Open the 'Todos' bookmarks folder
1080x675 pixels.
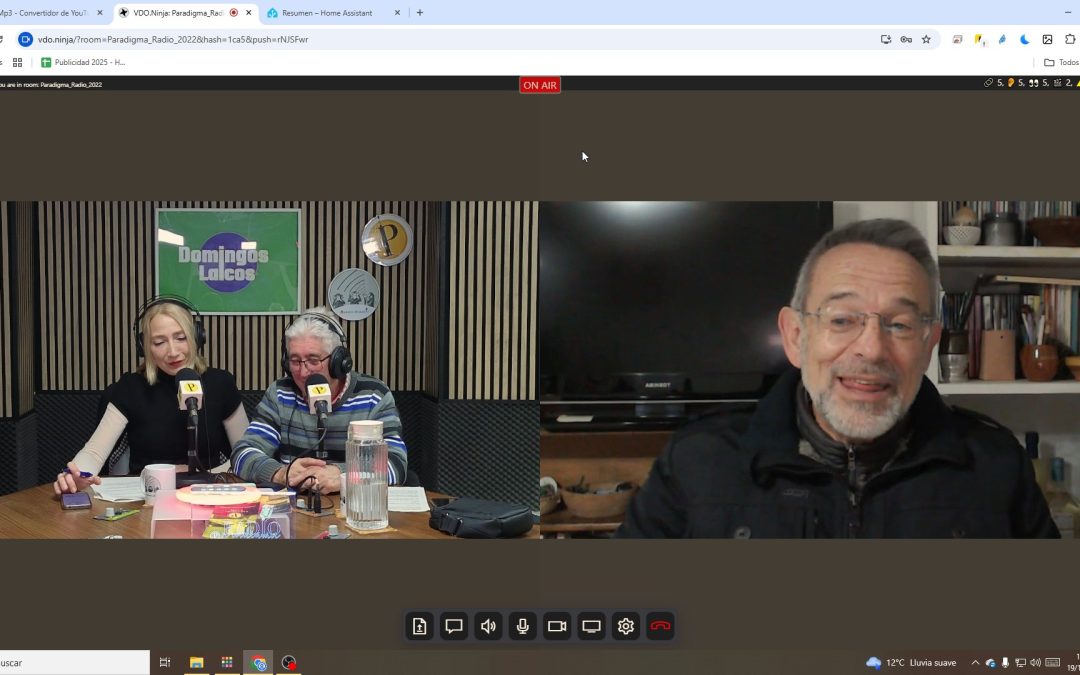point(1060,61)
